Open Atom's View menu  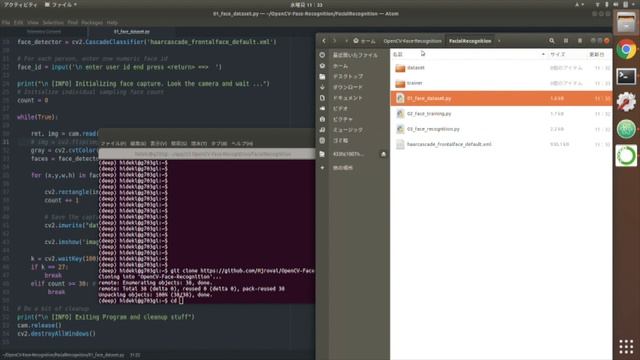point(33,22)
